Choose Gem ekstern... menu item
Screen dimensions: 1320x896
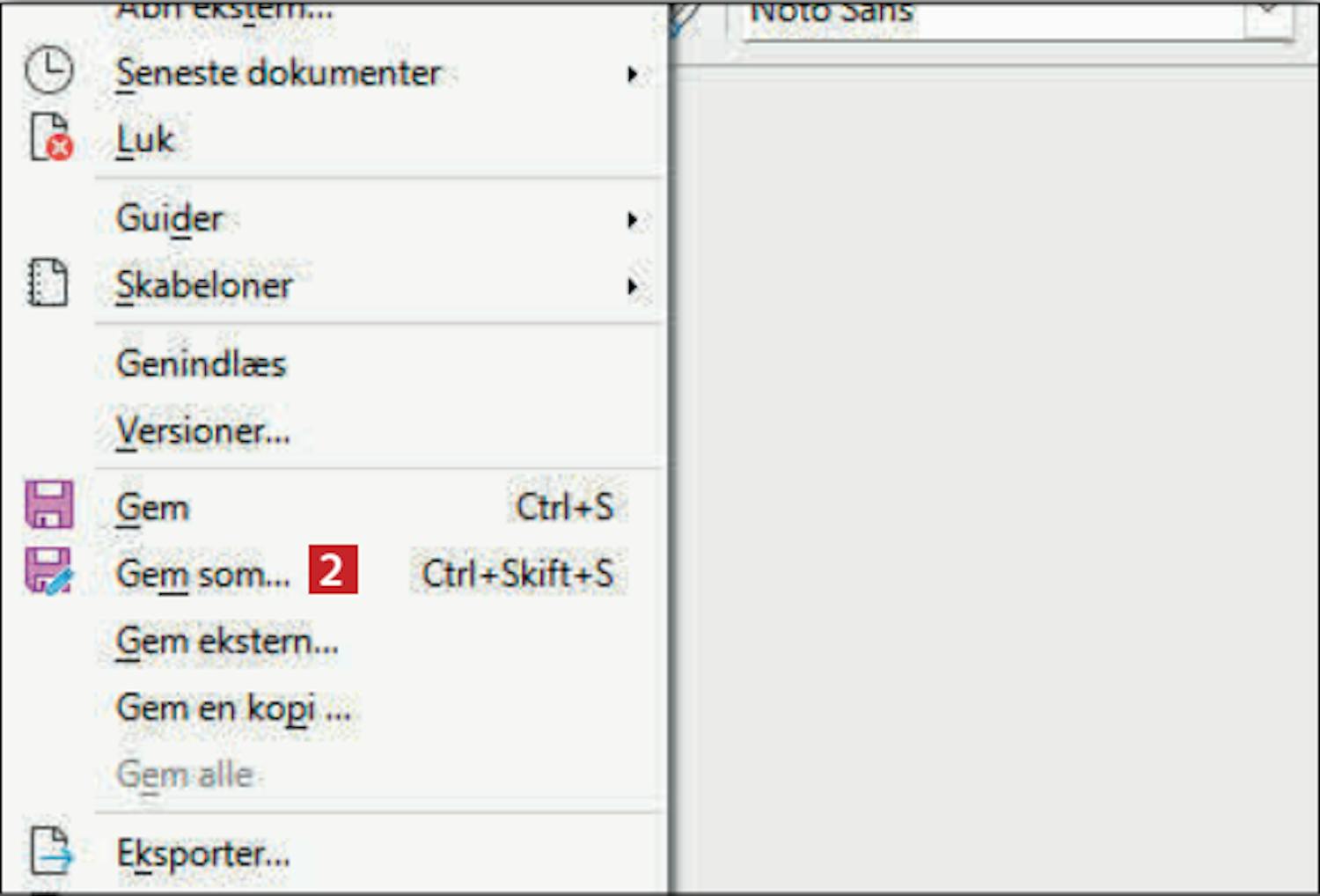[x=227, y=641]
